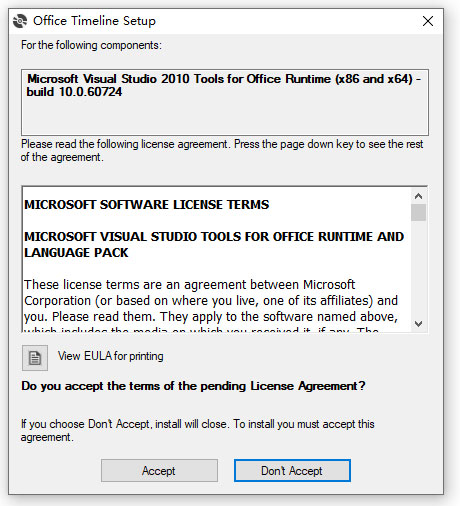Click the "LANGUAGE PACK" heading line
The image size is (460, 506).
[x=76, y=253]
